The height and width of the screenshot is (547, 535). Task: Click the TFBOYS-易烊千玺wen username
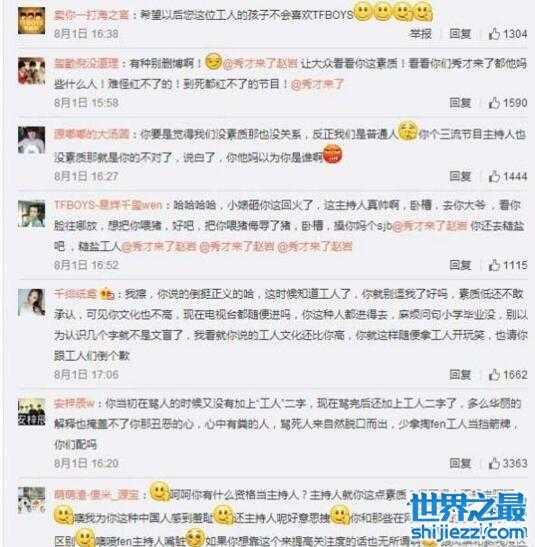(x=108, y=205)
